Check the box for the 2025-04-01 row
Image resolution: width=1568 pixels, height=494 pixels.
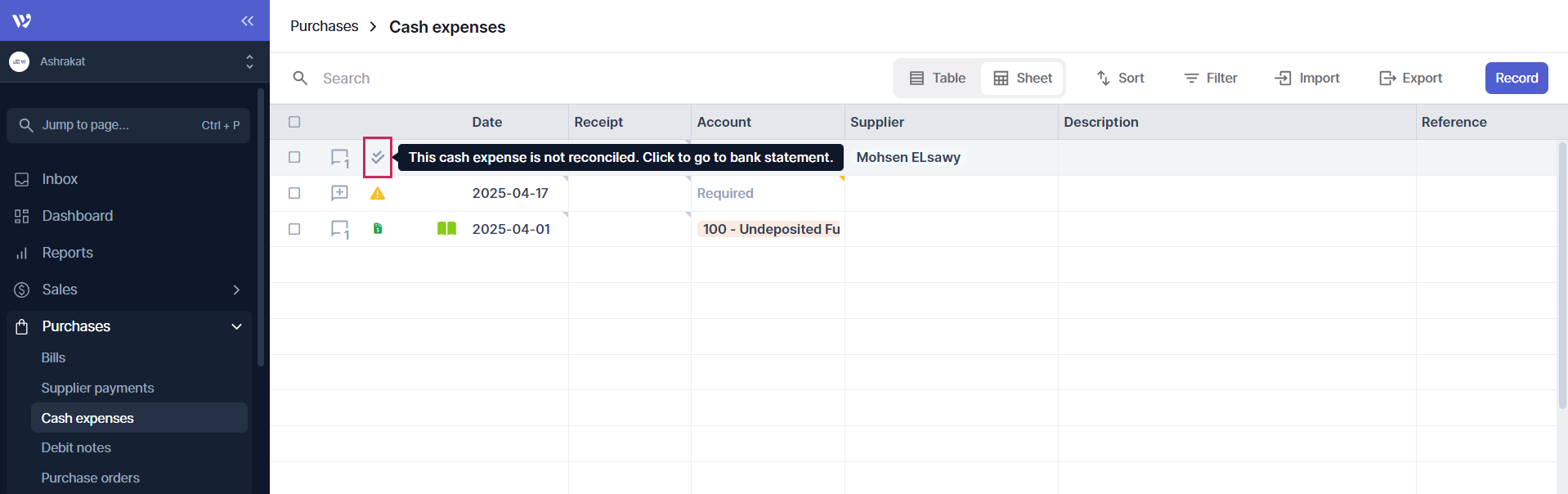294,229
